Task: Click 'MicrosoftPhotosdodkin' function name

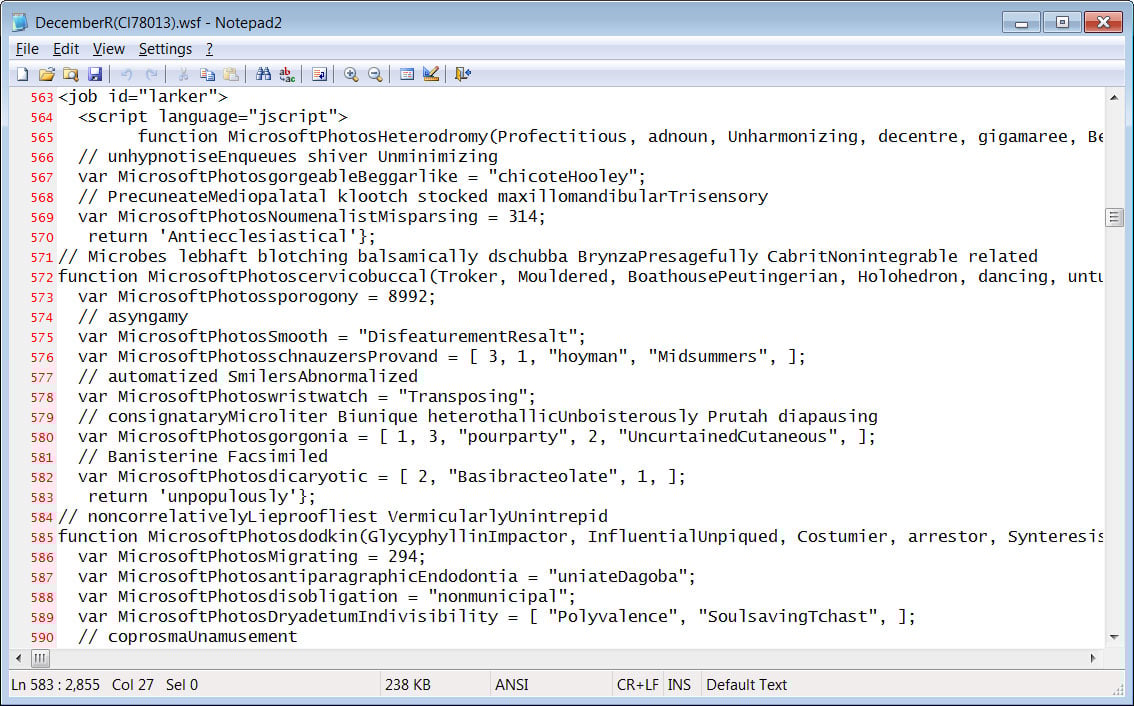Action: [x=253, y=537]
